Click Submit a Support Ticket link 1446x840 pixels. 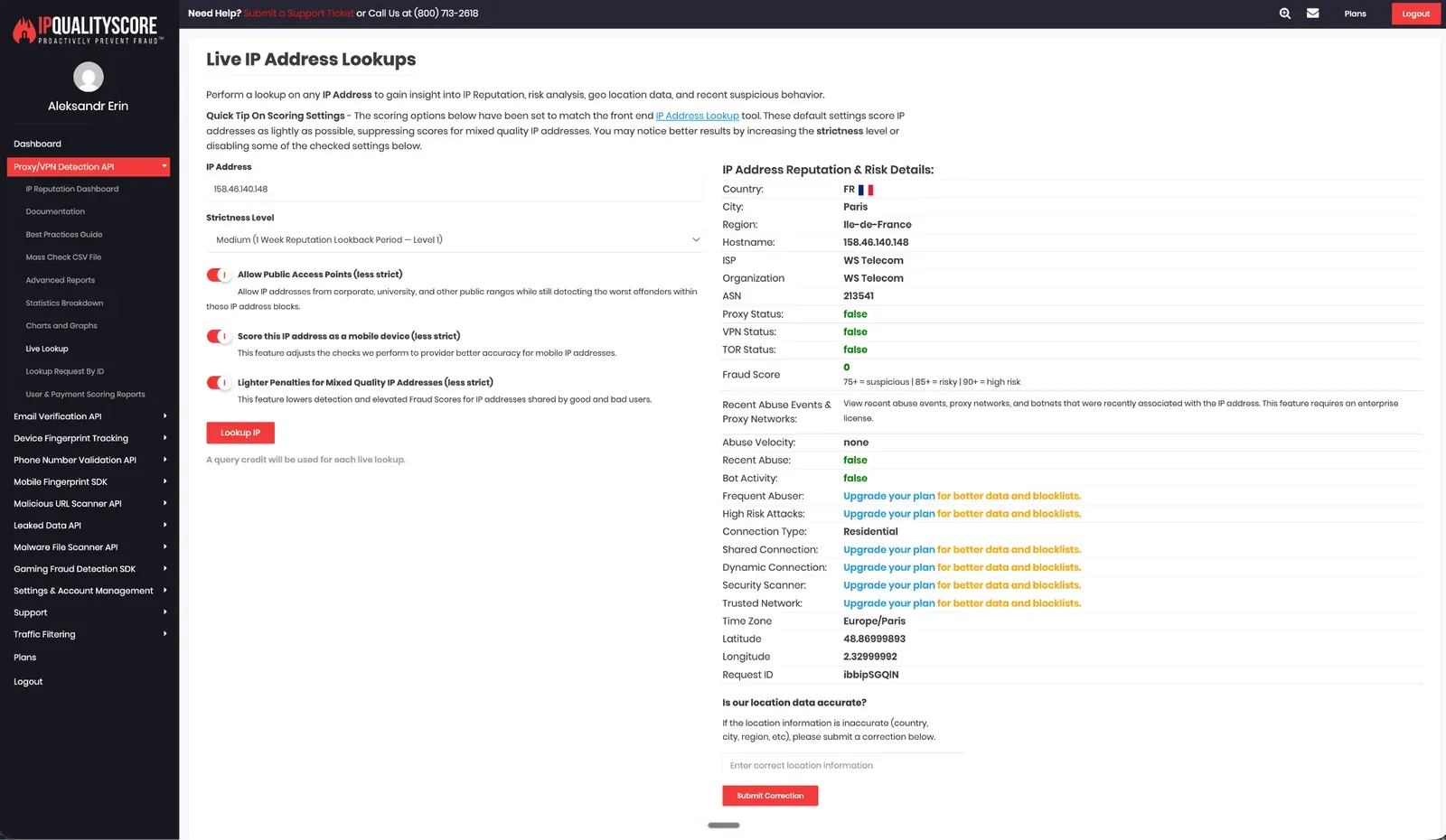(x=298, y=14)
